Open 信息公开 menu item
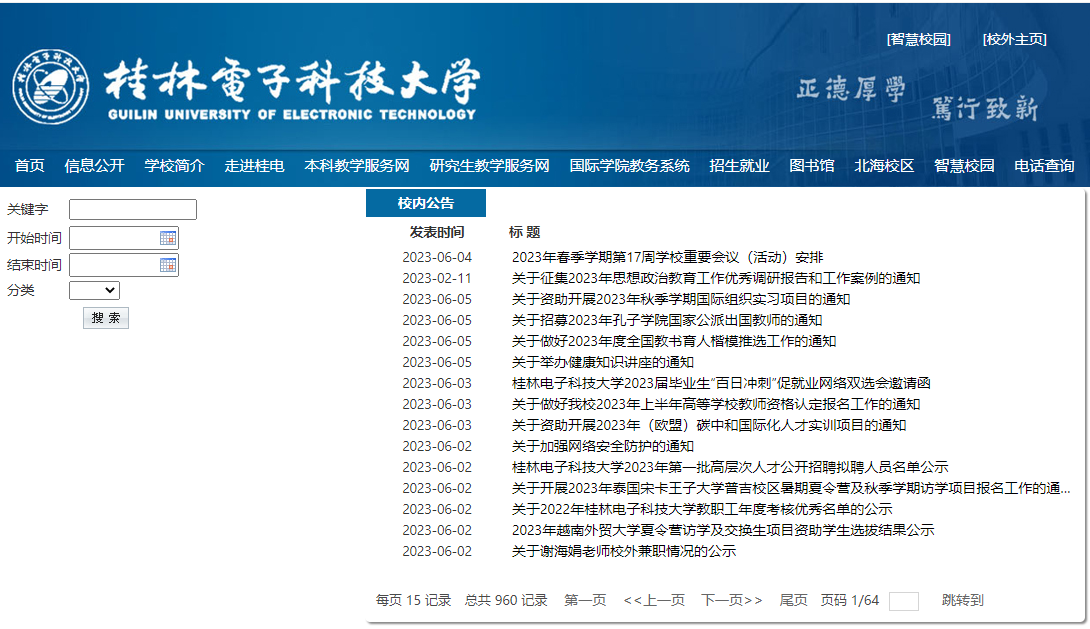1090x629 pixels. click(94, 166)
